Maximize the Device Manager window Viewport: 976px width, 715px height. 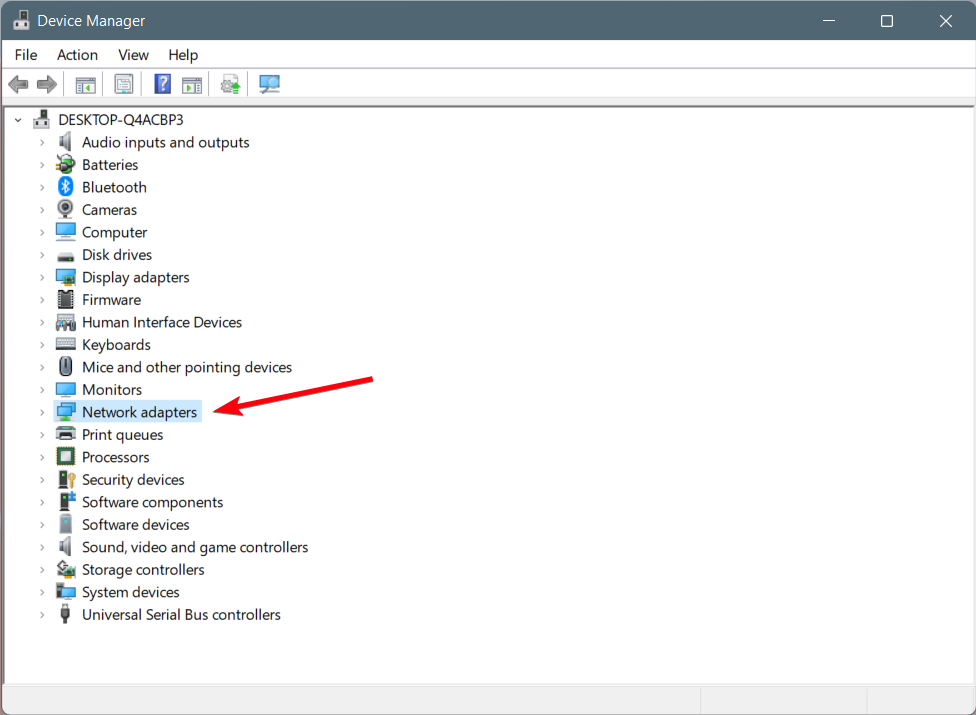[x=887, y=21]
